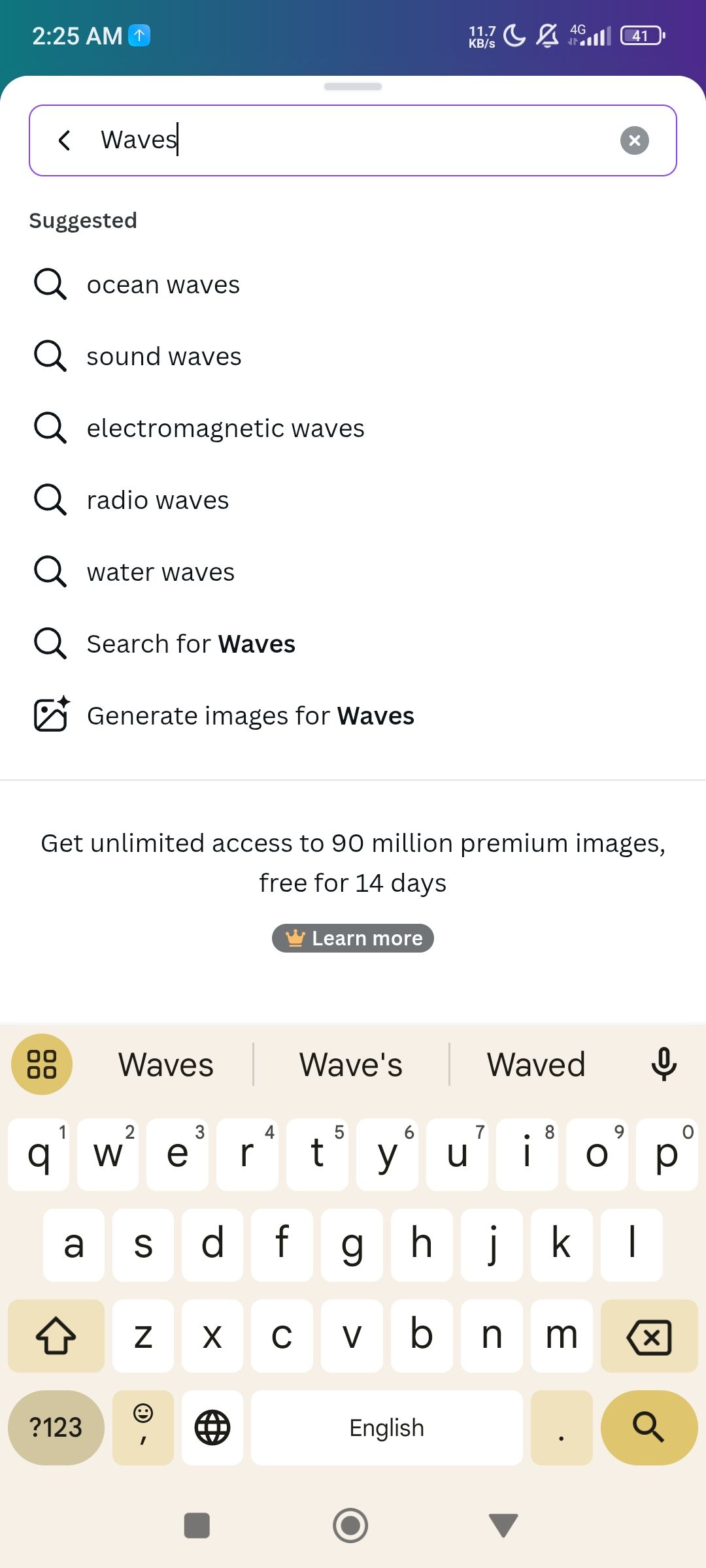
Task: Open the keyboard apps grid icon
Action: click(x=42, y=1064)
